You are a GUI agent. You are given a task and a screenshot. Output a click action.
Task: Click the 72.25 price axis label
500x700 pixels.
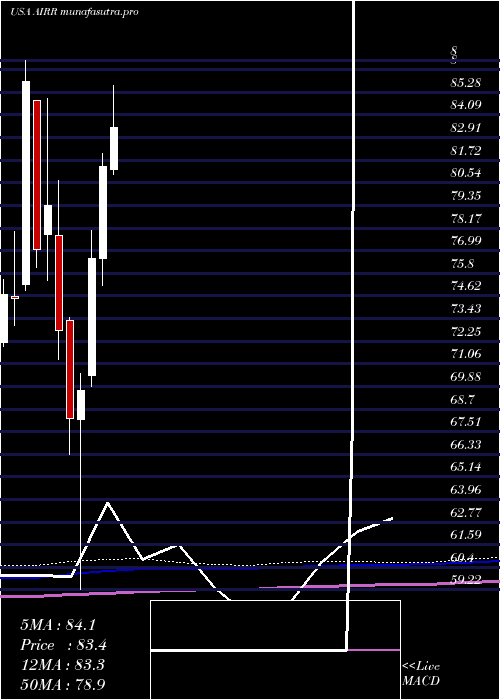(466, 332)
